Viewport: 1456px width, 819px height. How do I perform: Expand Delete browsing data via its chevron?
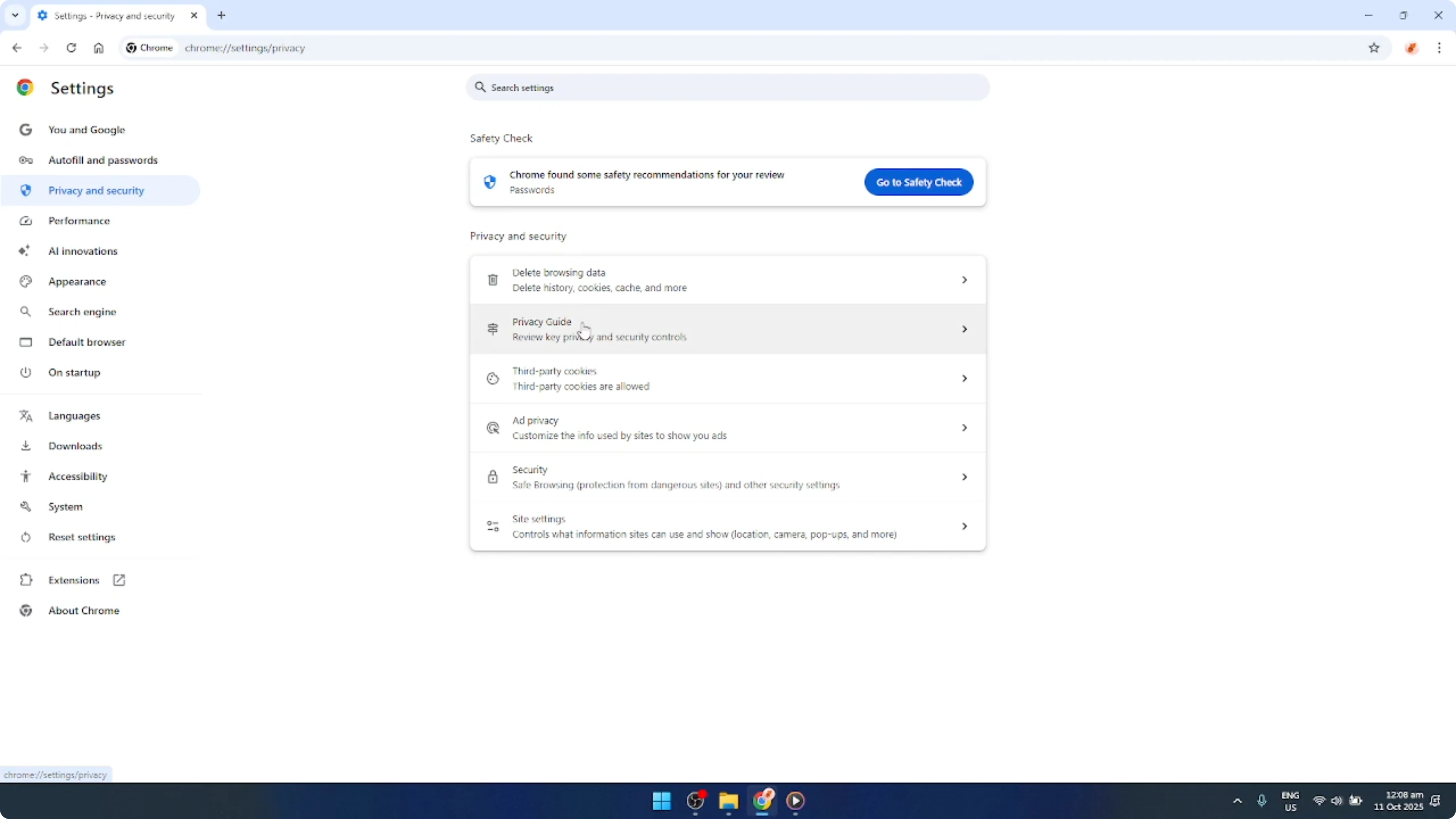pos(964,280)
